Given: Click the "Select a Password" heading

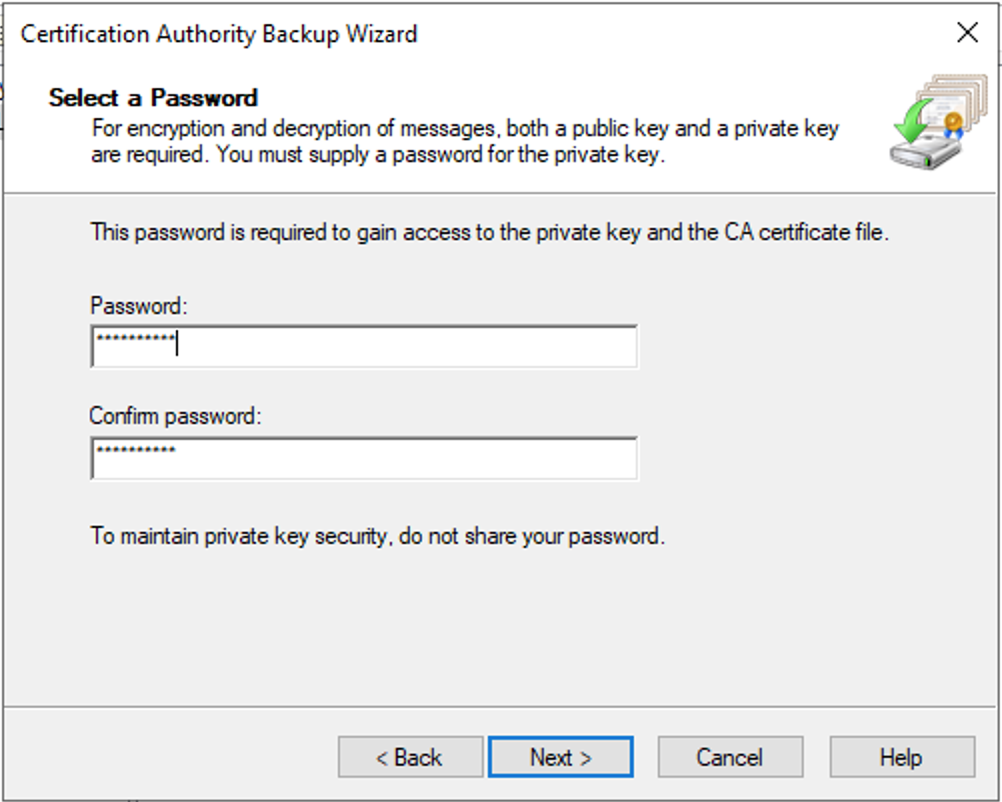Looking at the screenshot, I should point(153,98).
